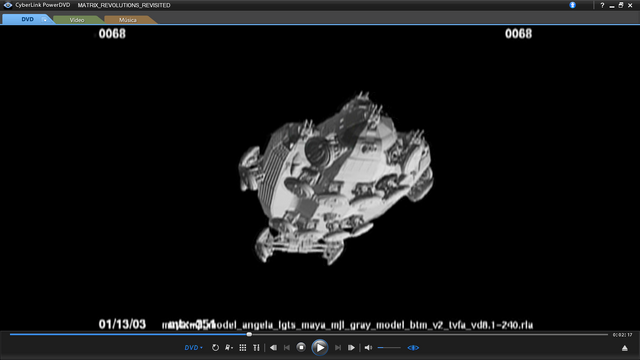This screenshot has width=640, height=360.
Task: Open the chapter grid viewer icon
Action: (x=243, y=348)
